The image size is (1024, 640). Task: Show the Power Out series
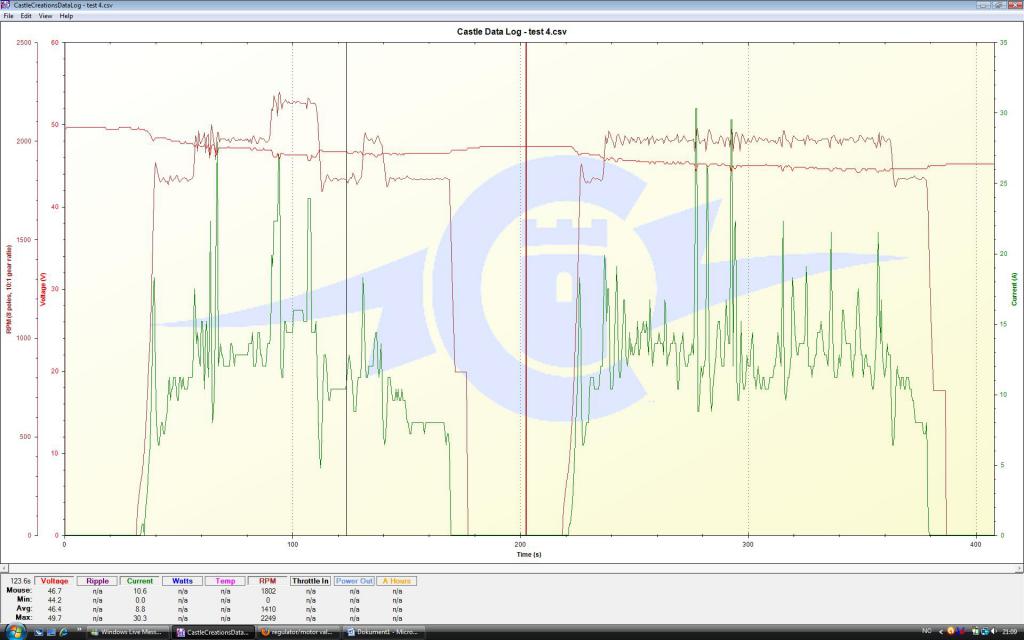(354, 581)
